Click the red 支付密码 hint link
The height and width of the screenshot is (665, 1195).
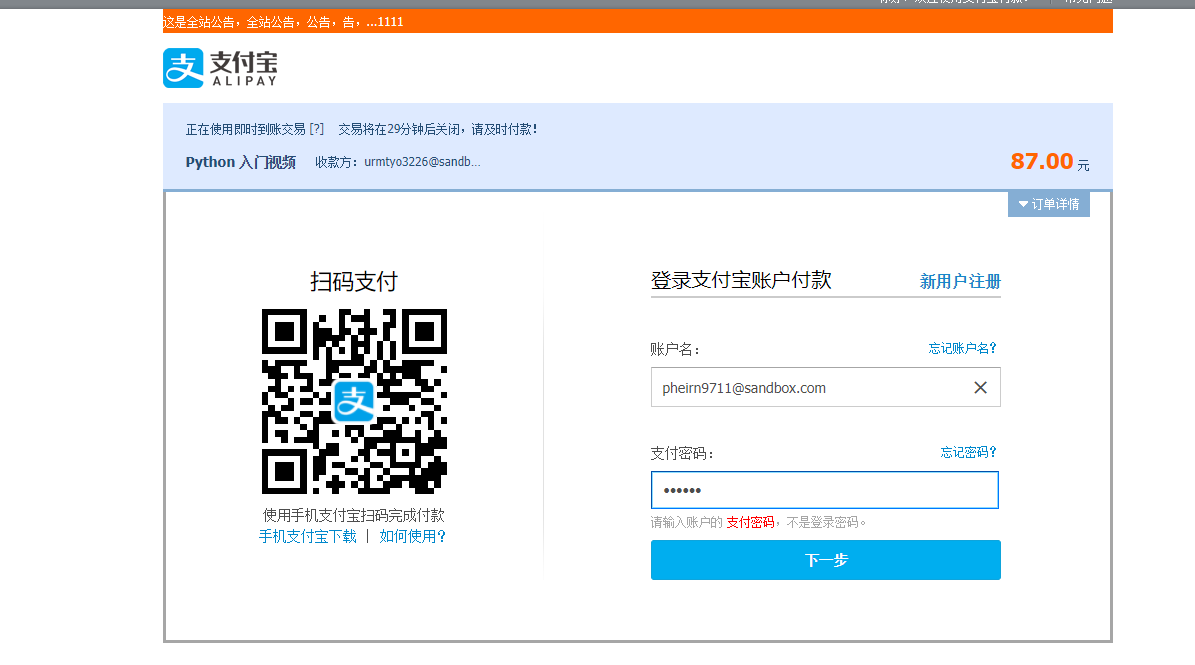pos(750,521)
